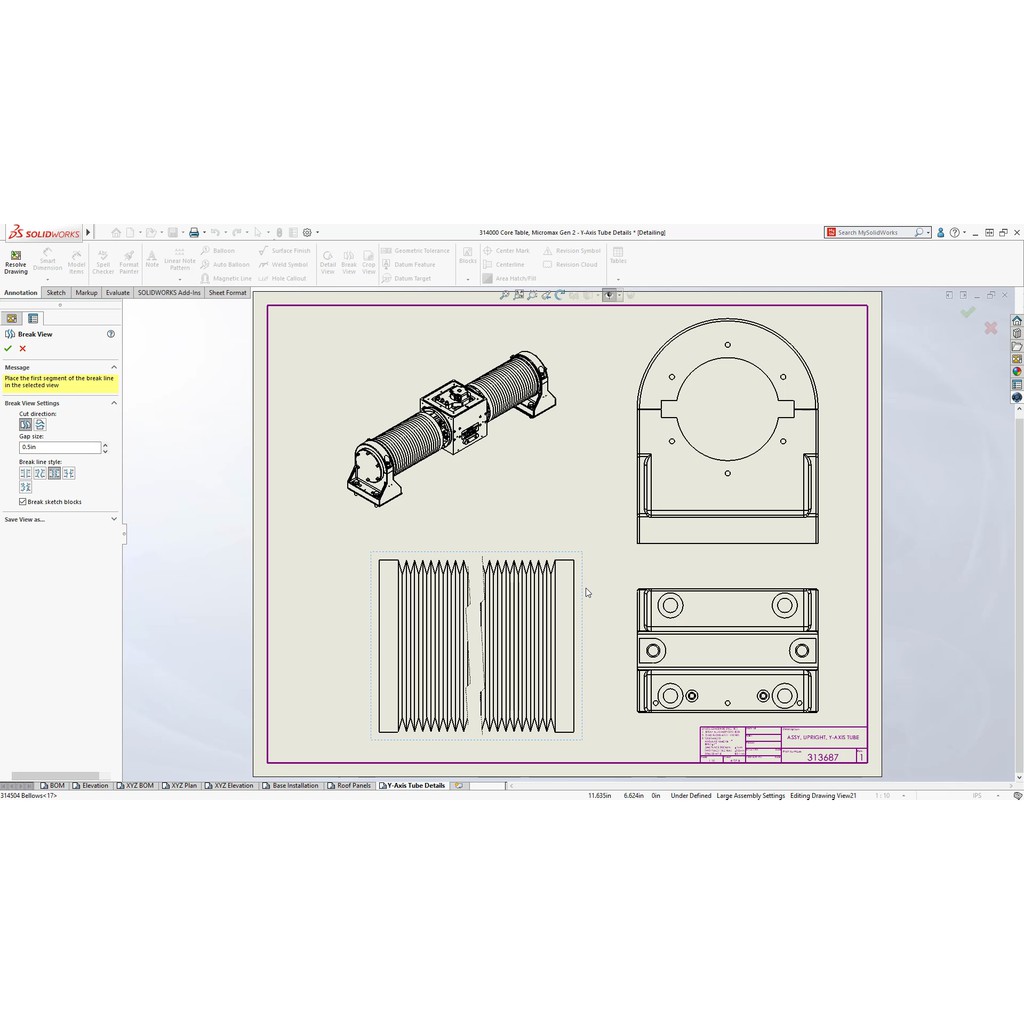The width and height of the screenshot is (1024, 1024).
Task: Decrease gap size with down arrow
Action: 105,451
